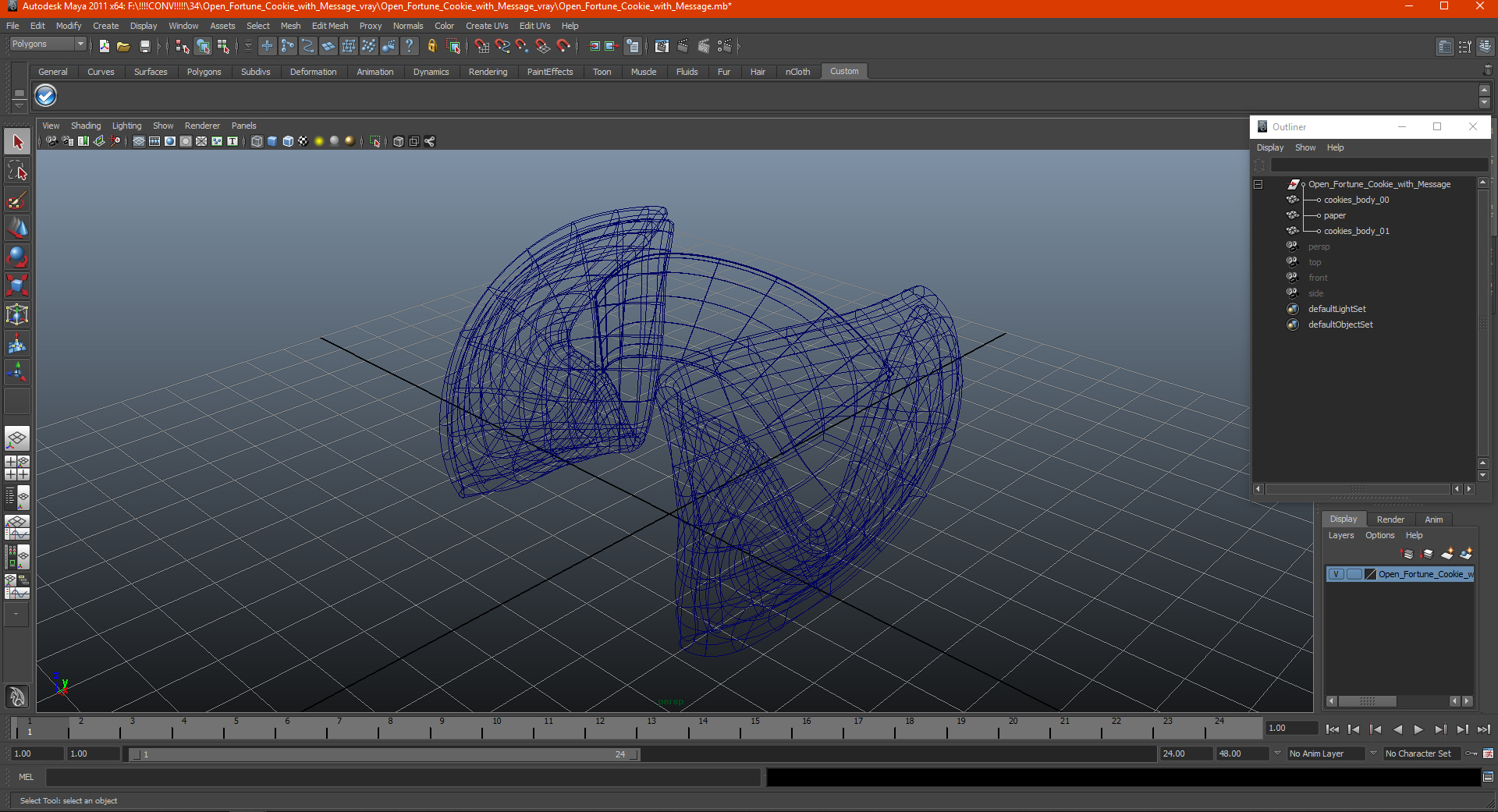Toggle layer display type box
The image size is (1498, 812).
(x=1354, y=574)
